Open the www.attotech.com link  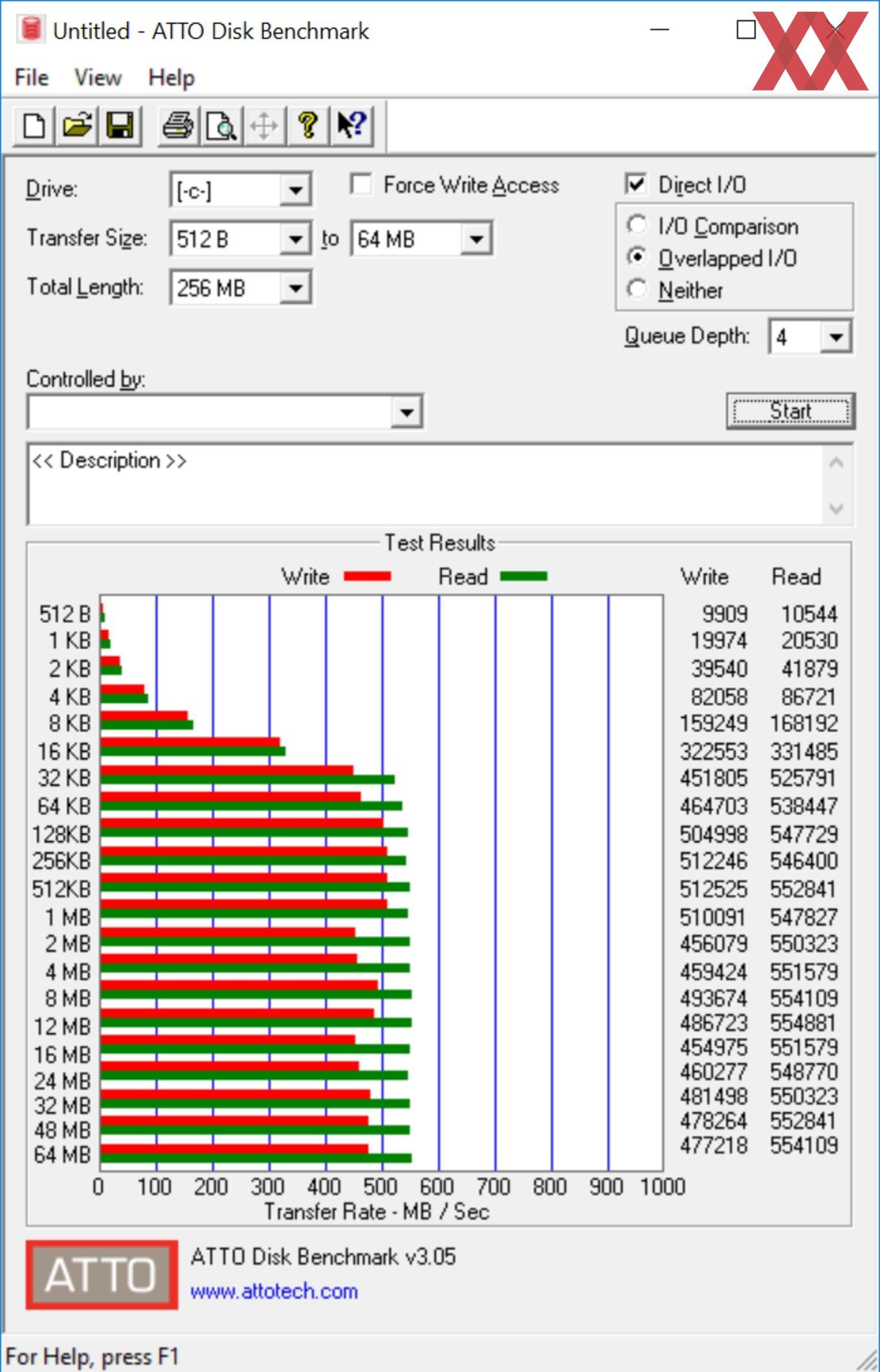click(274, 1291)
